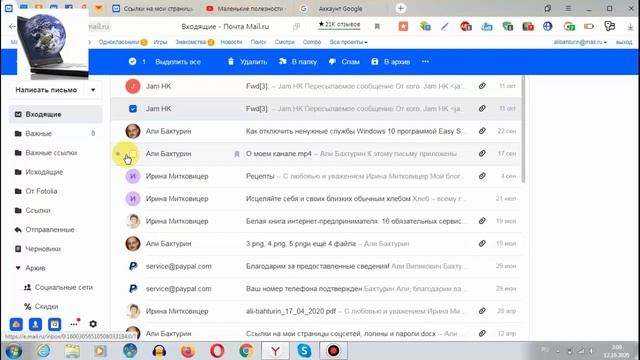Click выход logout link
The height and width of the screenshot is (360, 640).
[x=624, y=42]
